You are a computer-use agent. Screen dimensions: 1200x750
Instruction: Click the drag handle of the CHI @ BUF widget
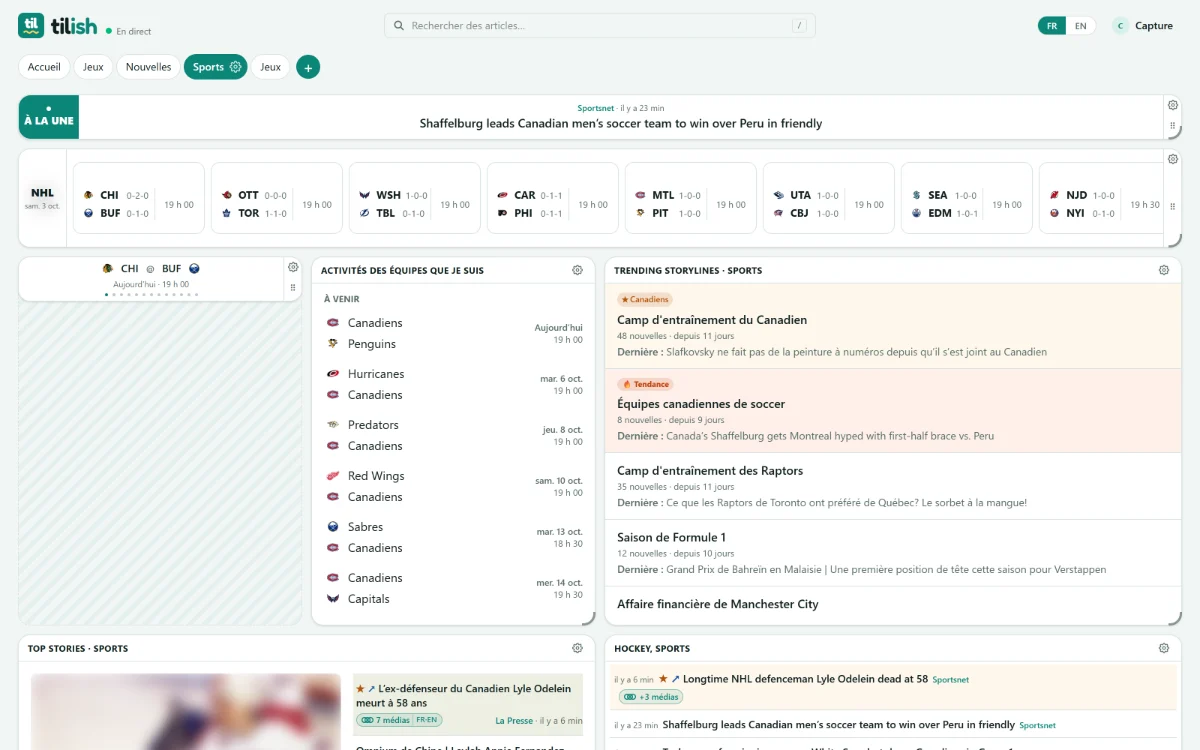[293, 288]
